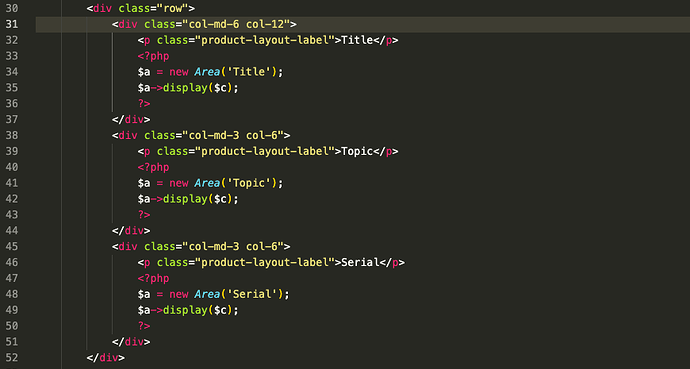Click the 'Title' string argument on line 34

(249, 72)
